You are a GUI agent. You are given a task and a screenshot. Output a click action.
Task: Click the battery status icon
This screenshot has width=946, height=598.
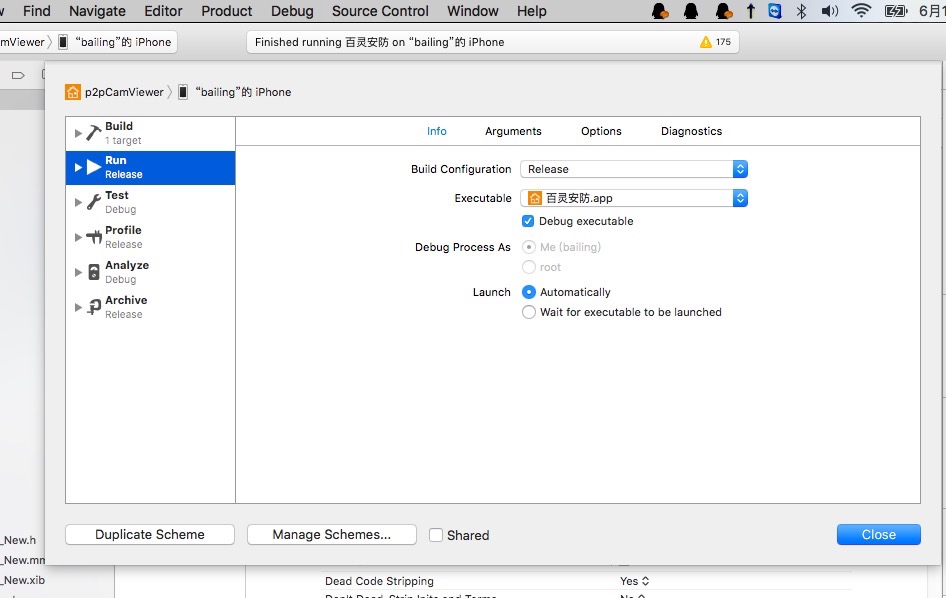[896, 11]
